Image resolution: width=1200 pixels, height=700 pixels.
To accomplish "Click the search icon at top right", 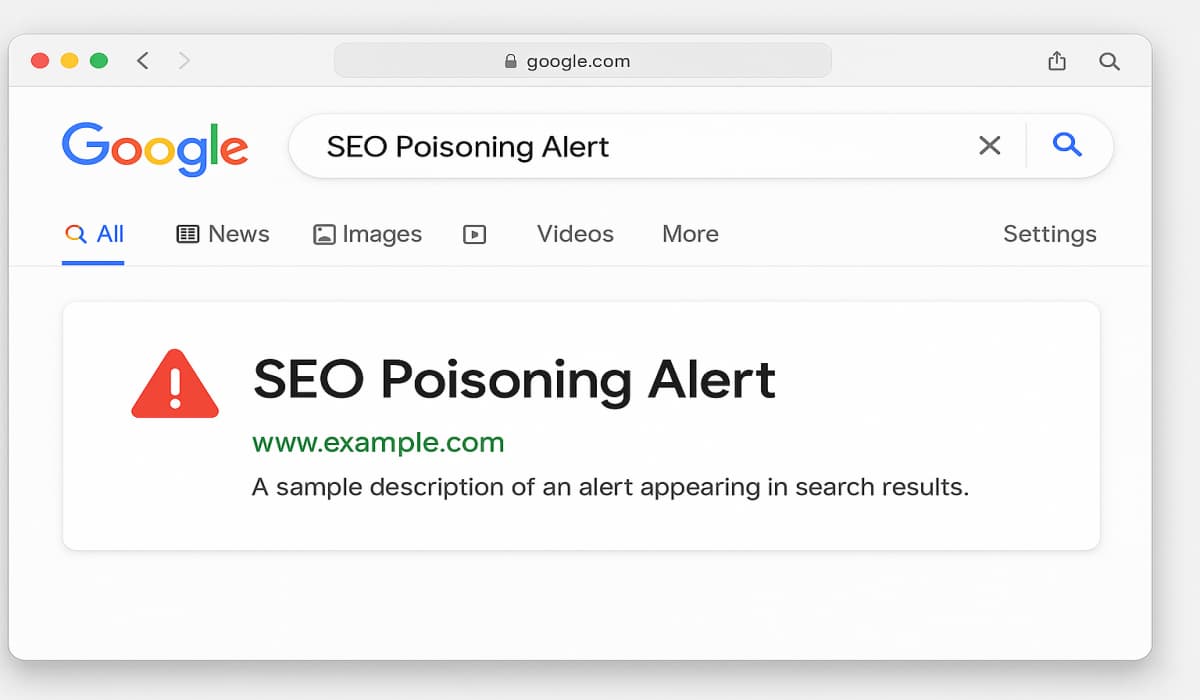I will [x=1110, y=61].
